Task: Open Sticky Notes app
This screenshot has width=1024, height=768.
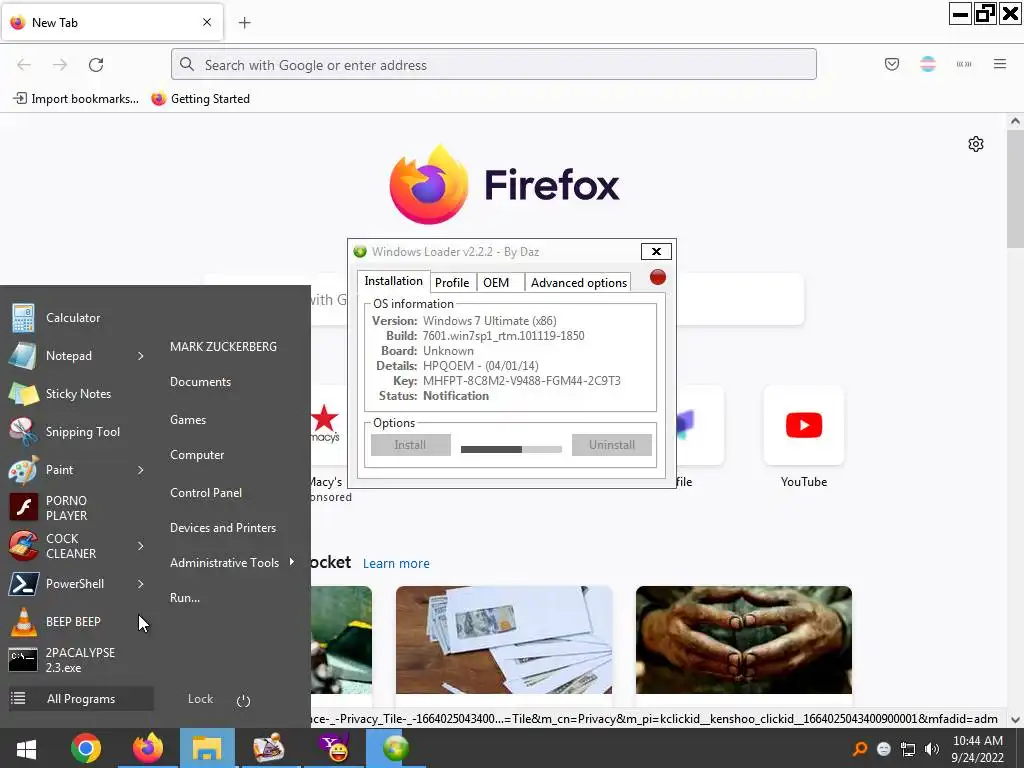Action: pos(78,394)
